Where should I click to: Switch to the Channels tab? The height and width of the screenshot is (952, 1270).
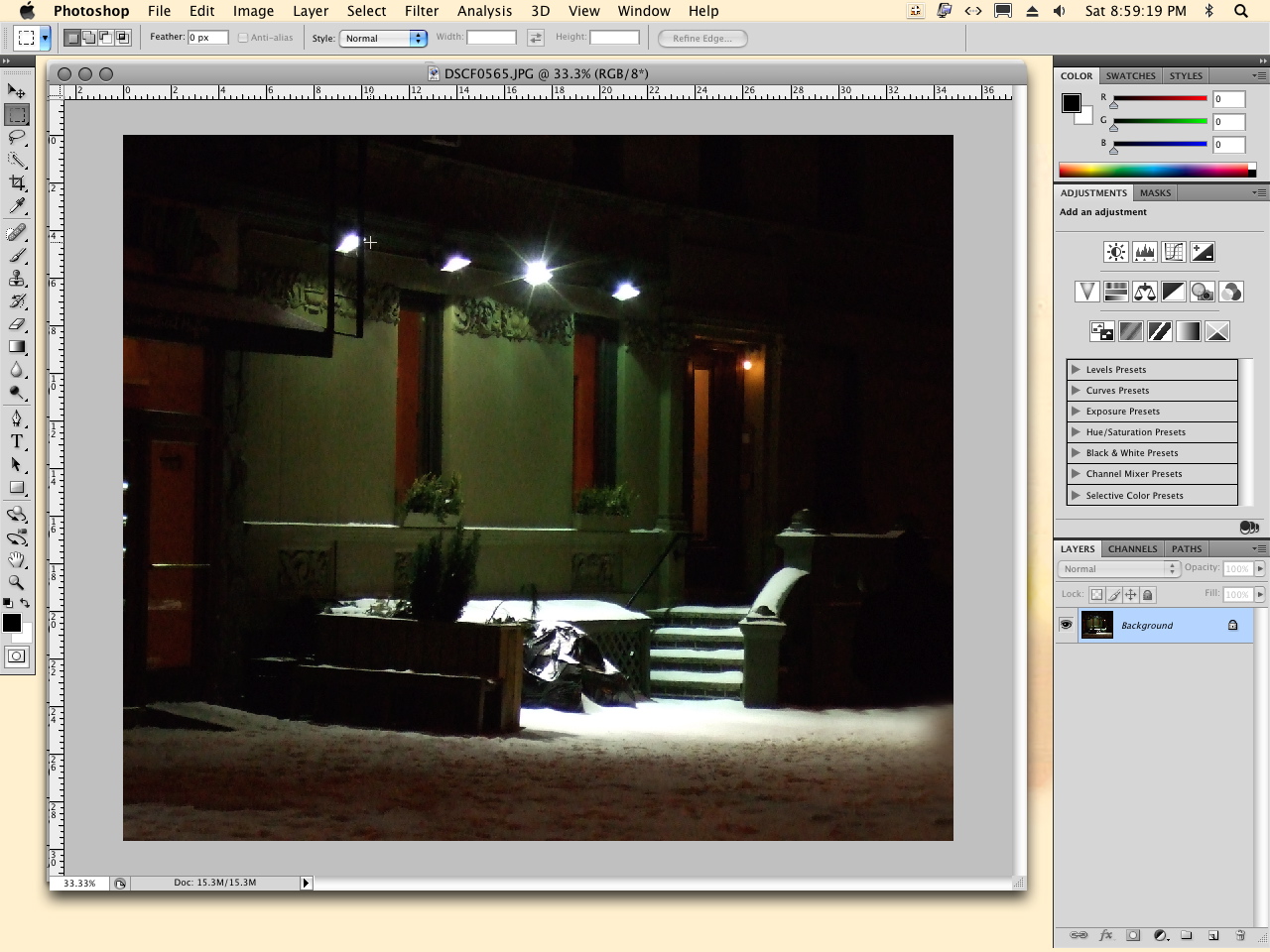[x=1132, y=548]
